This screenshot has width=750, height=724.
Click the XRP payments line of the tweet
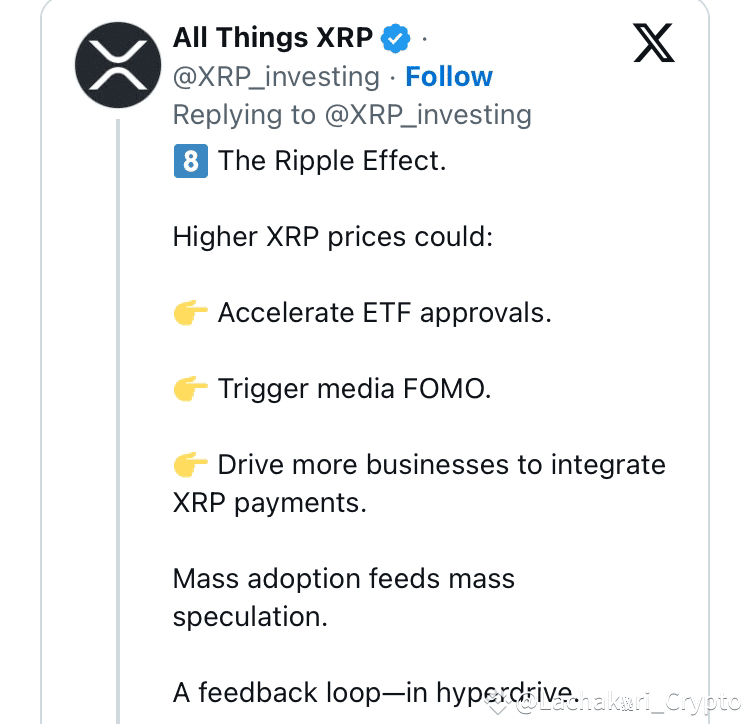pos(269,504)
